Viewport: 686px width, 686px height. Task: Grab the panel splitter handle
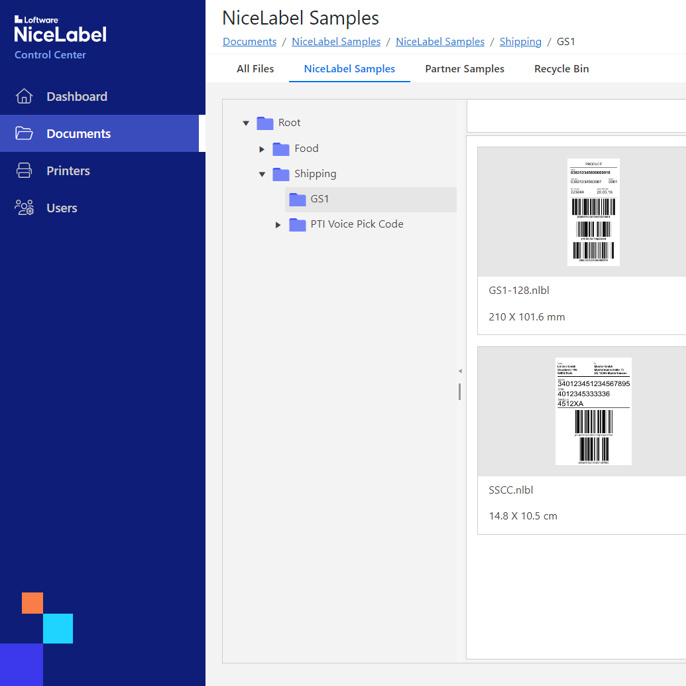[459, 392]
